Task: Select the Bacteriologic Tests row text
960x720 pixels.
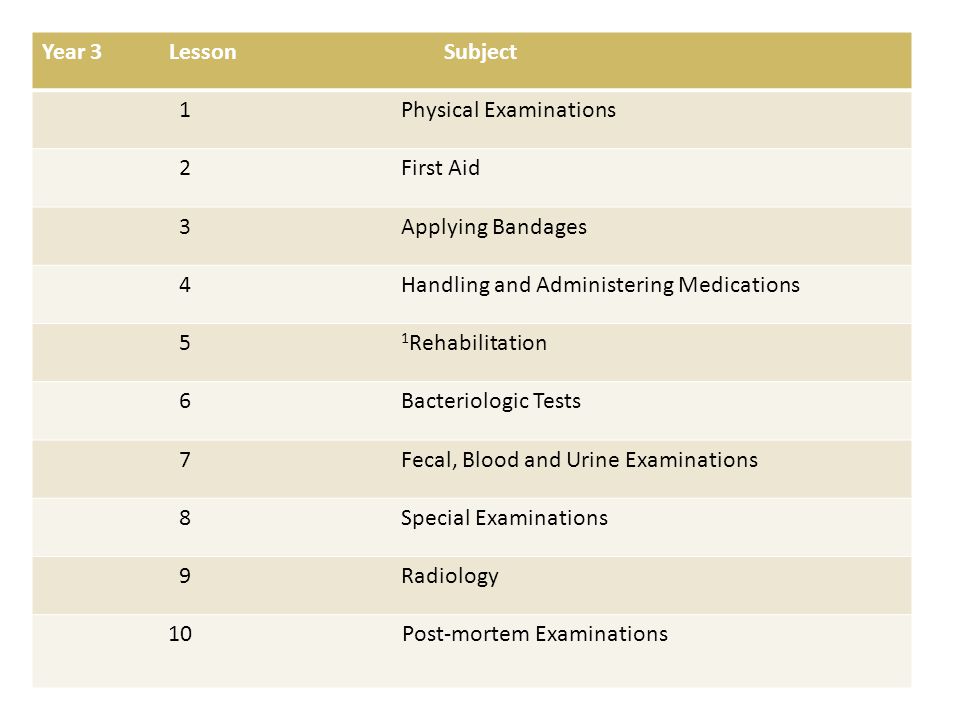Action: [490, 401]
